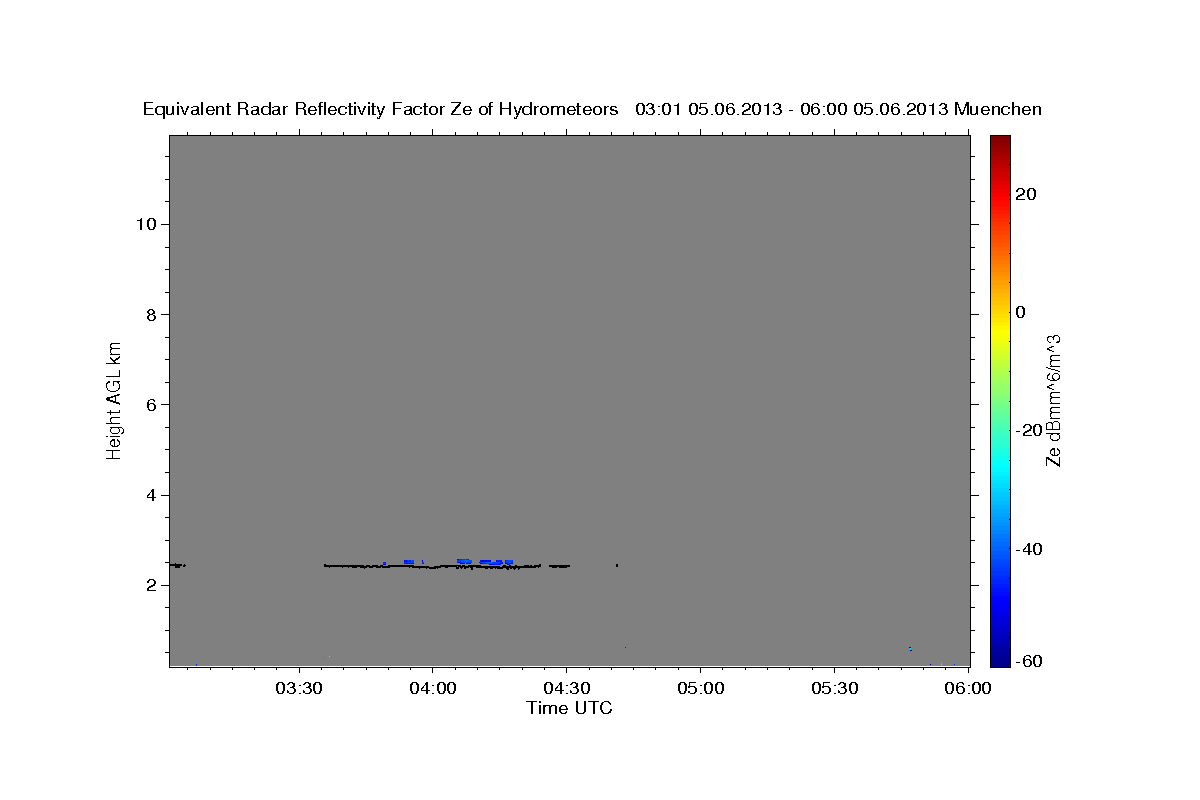Click the 06:00 time tick label
This screenshot has height=800, width=1200.
969,688
